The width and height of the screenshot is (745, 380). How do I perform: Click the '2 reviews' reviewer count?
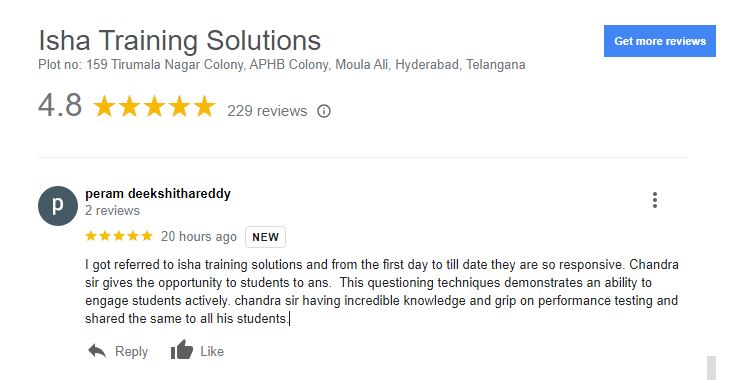coord(113,210)
